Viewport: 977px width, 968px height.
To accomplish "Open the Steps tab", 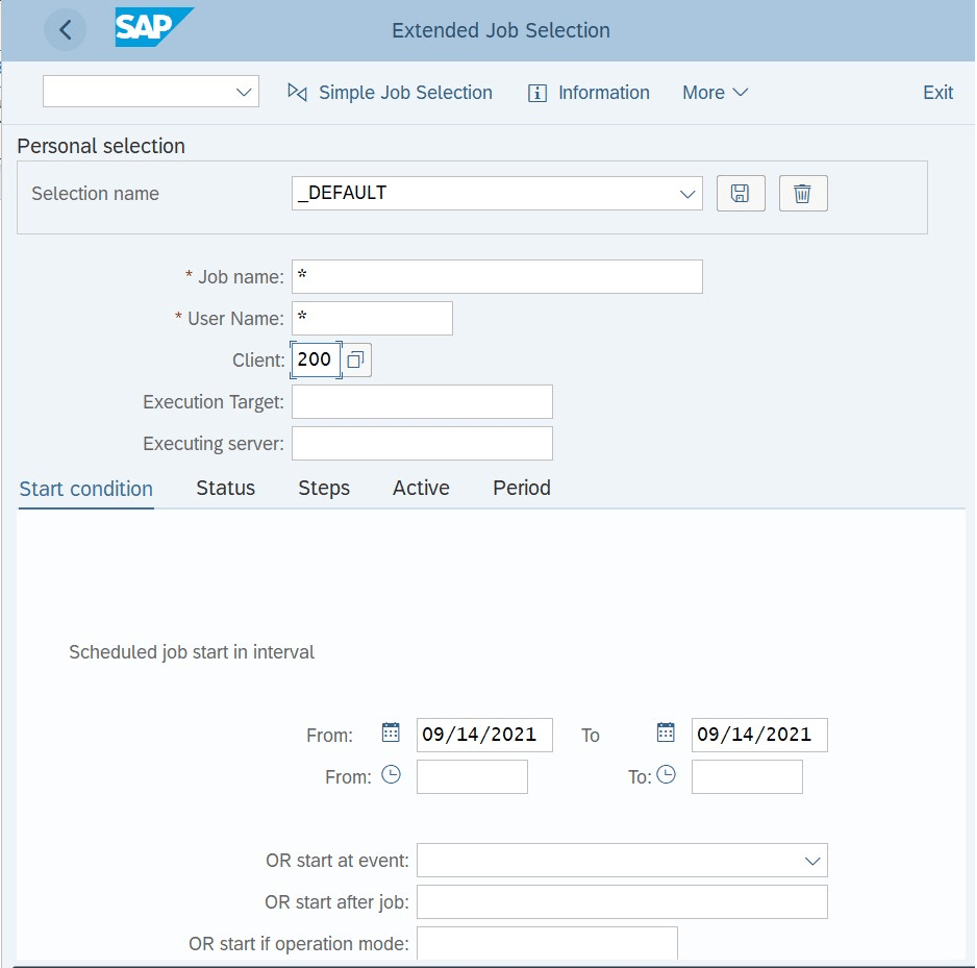I will coord(323,488).
